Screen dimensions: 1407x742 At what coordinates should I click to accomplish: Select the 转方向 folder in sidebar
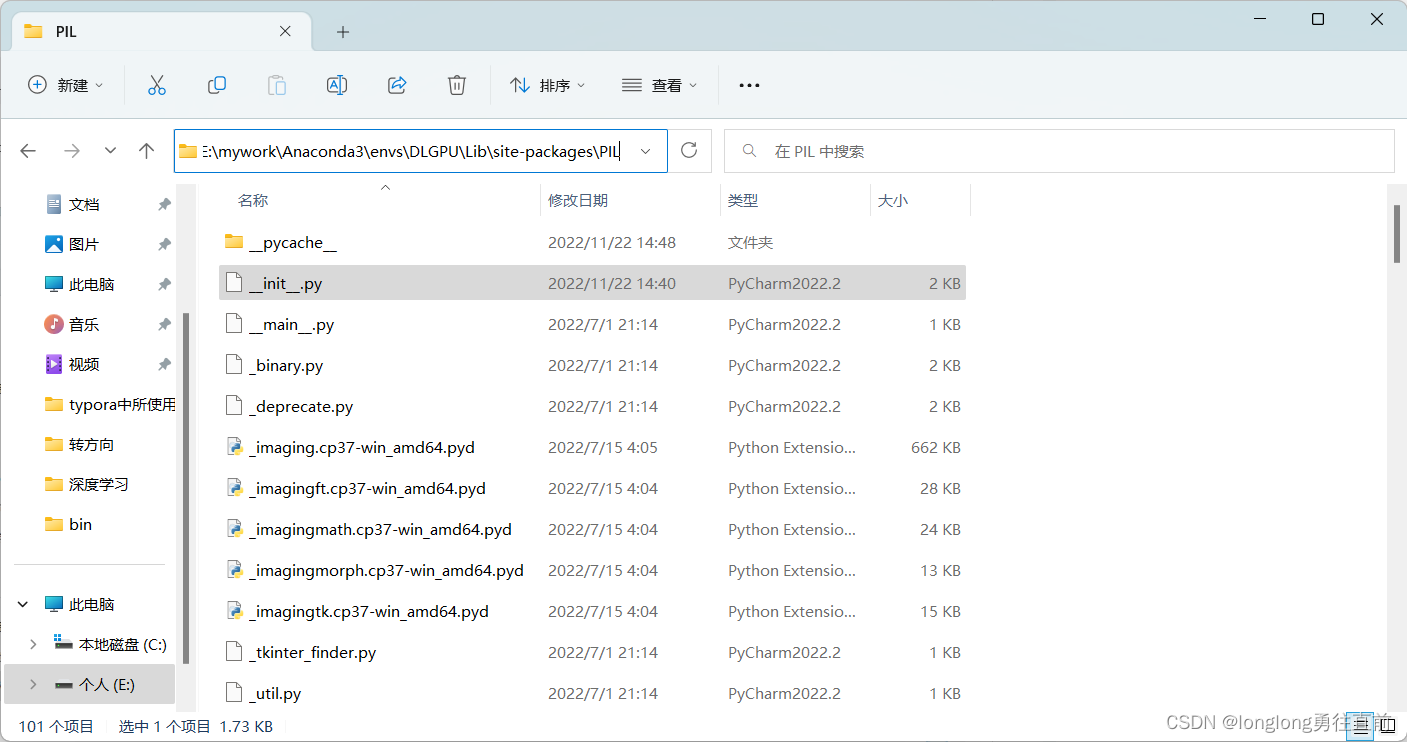coord(80,444)
